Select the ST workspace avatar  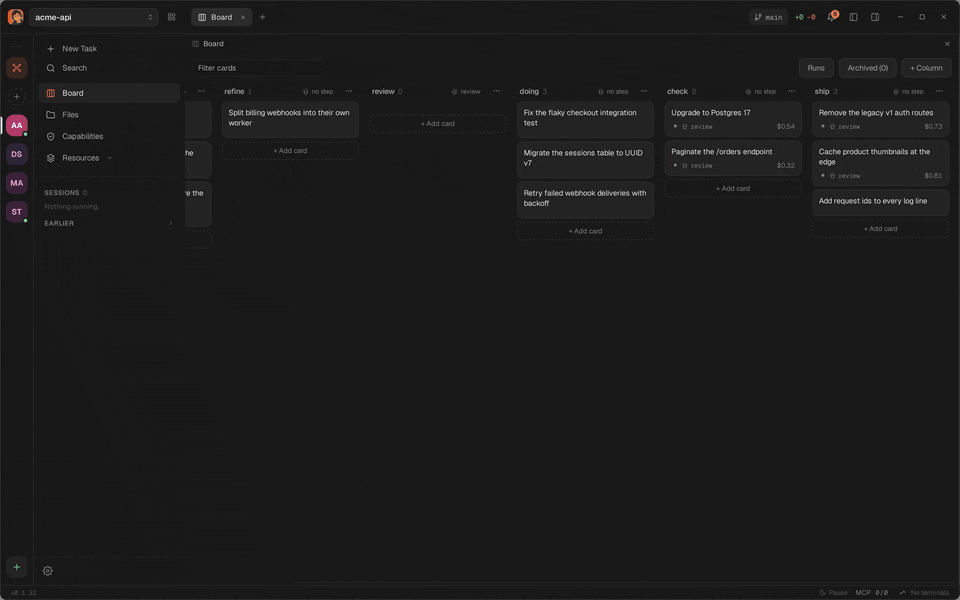[17, 212]
